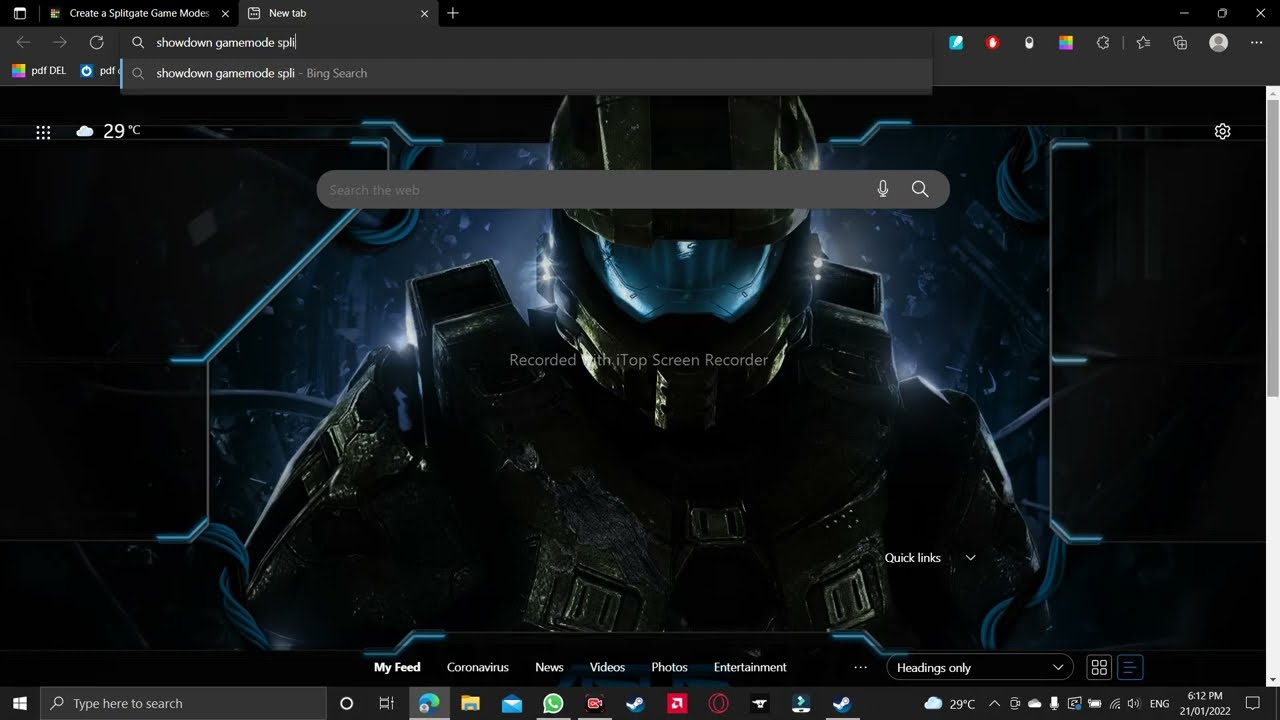This screenshot has width=1280, height=720.
Task: Open the Favorites star list
Action: [1144, 42]
